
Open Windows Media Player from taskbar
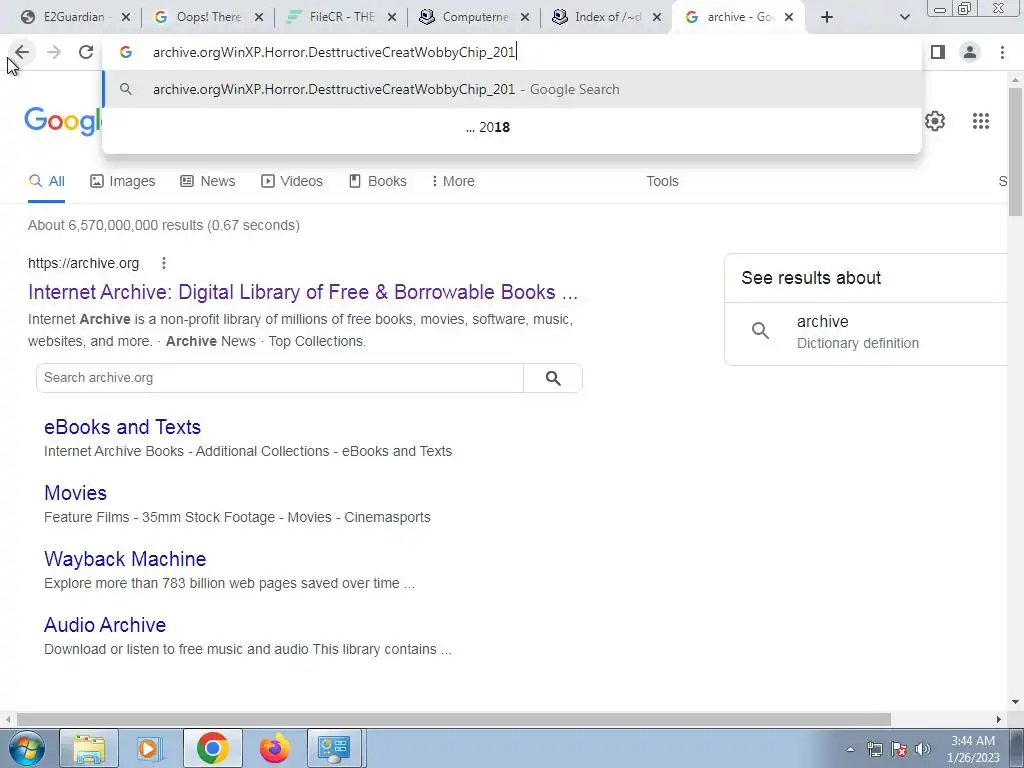[x=150, y=748]
